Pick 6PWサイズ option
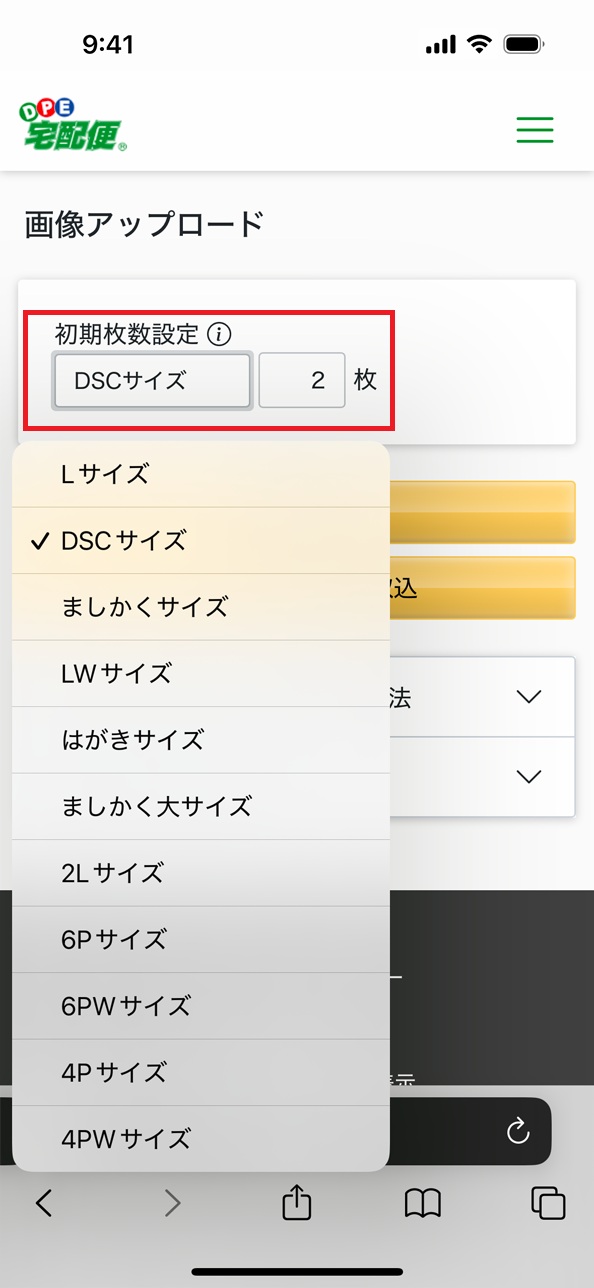This screenshot has height=1288, width=594. point(201,1006)
